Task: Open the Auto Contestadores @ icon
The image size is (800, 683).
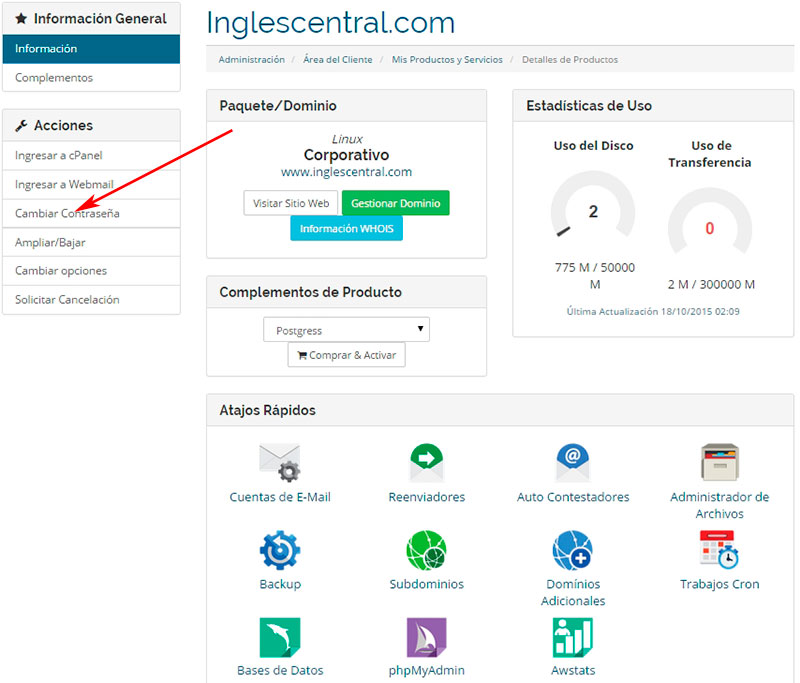Action: [573, 463]
